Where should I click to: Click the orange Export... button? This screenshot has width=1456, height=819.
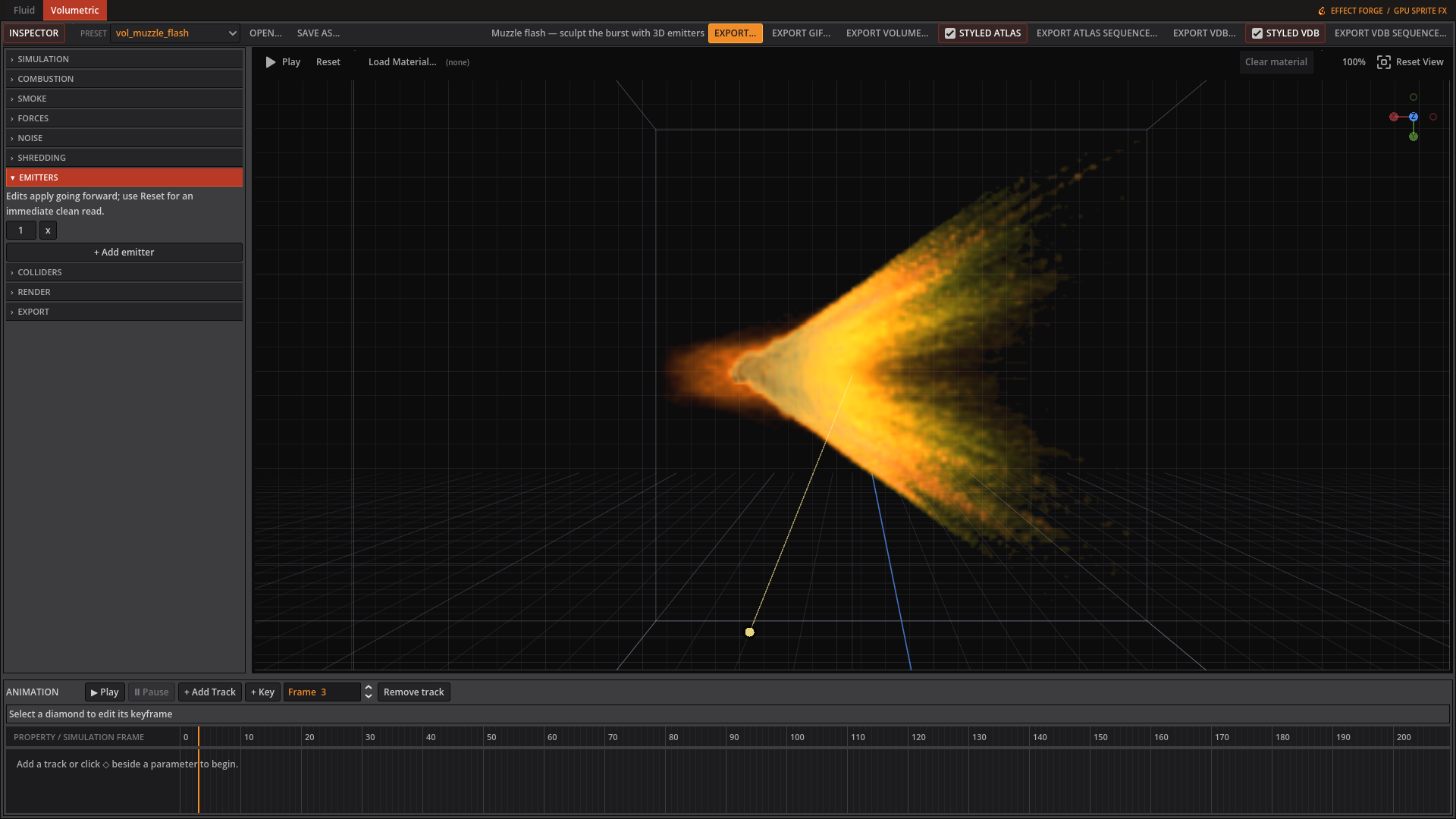(736, 33)
